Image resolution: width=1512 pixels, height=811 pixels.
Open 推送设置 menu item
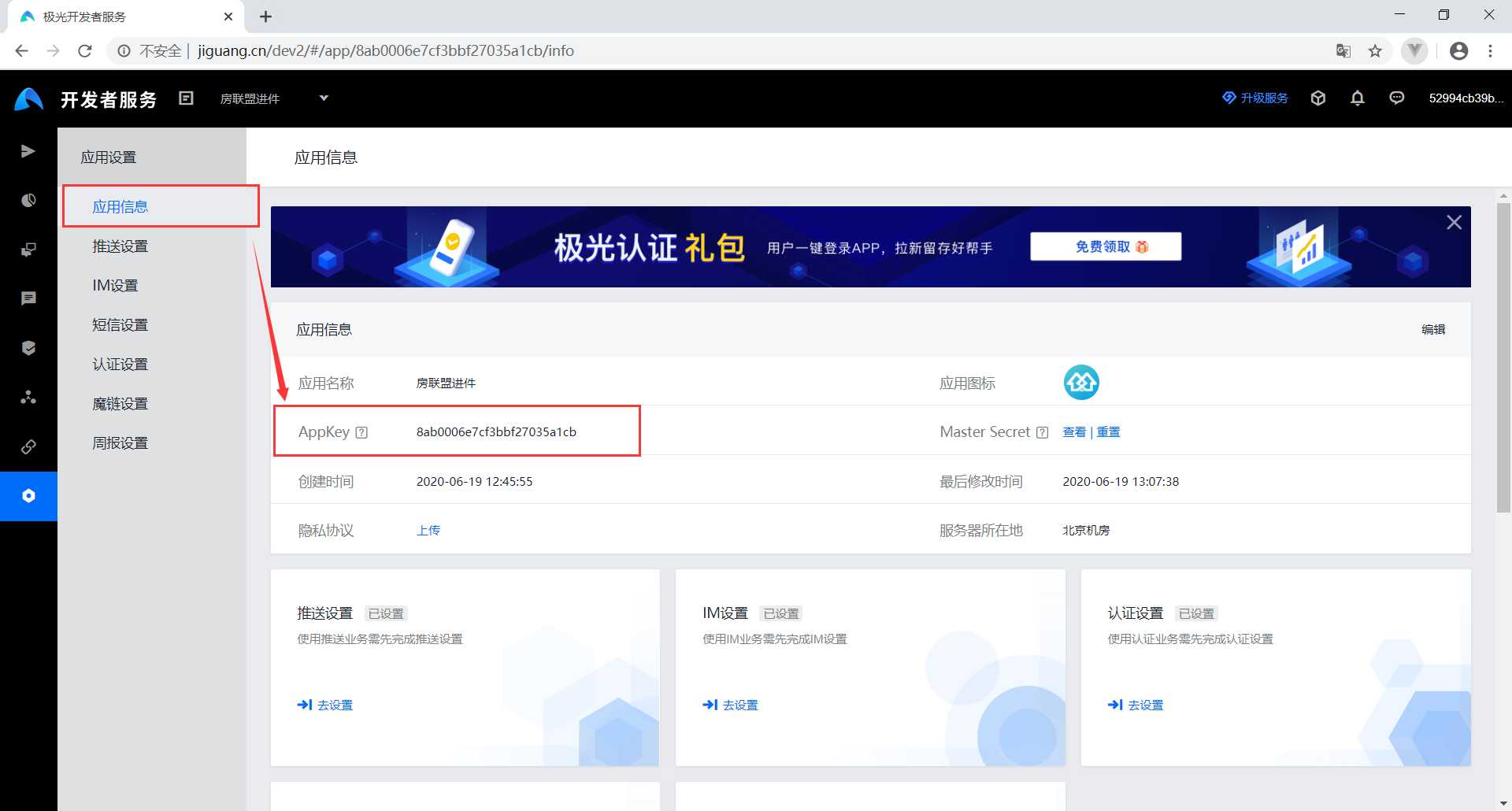[120, 246]
